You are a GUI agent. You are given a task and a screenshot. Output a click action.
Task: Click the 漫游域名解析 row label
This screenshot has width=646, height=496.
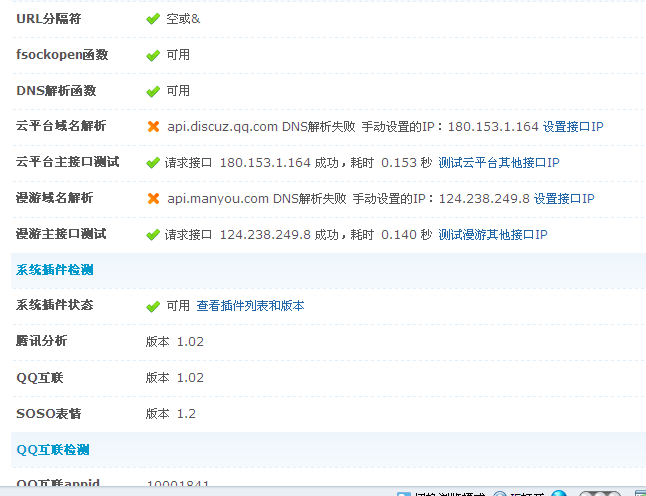pos(54,198)
